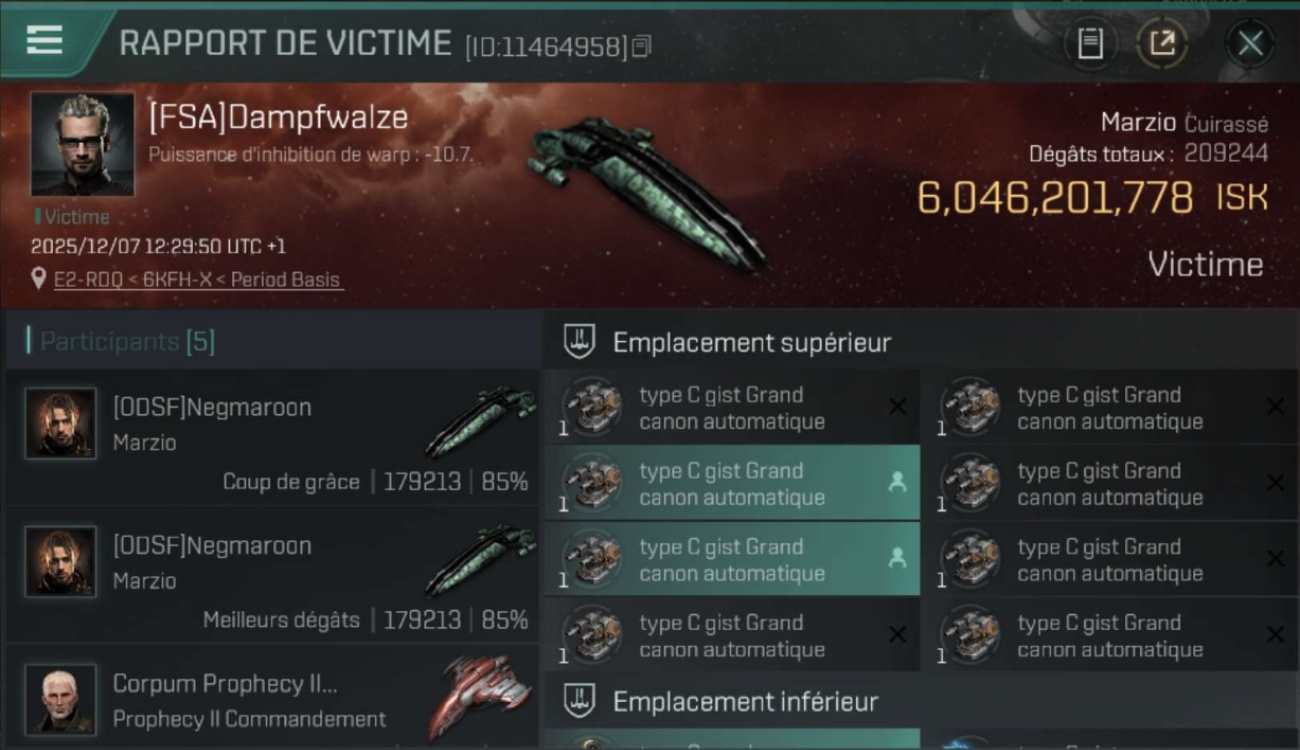Screen dimensions: 1300x750
Task: Select bottom right canon automatique module
Action: 1110,635
